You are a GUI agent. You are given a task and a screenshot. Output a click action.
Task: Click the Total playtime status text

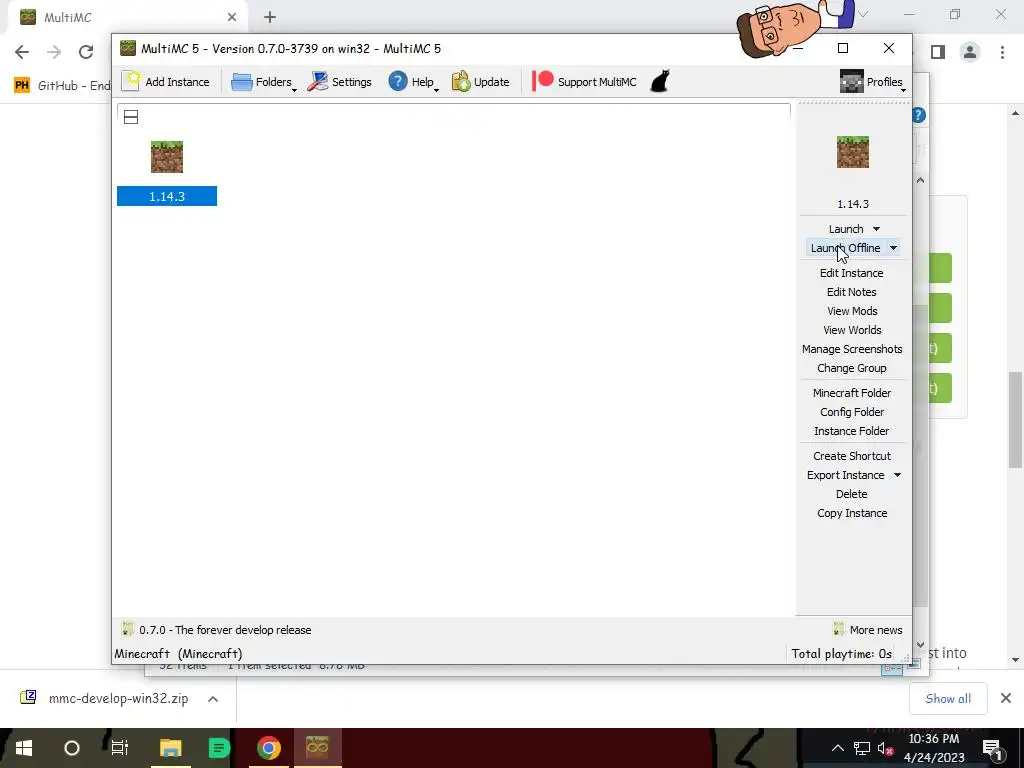tap(841, 654)
